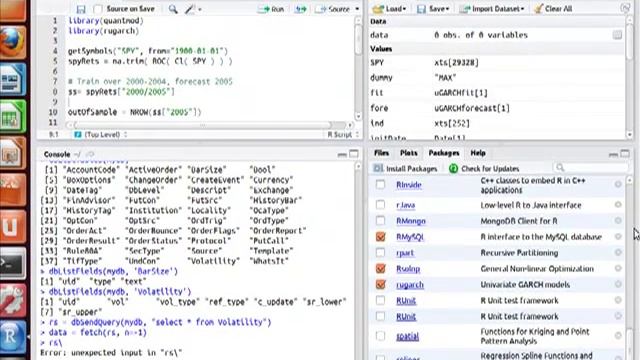Open the data frame grid viewer icon

[617, 35]
